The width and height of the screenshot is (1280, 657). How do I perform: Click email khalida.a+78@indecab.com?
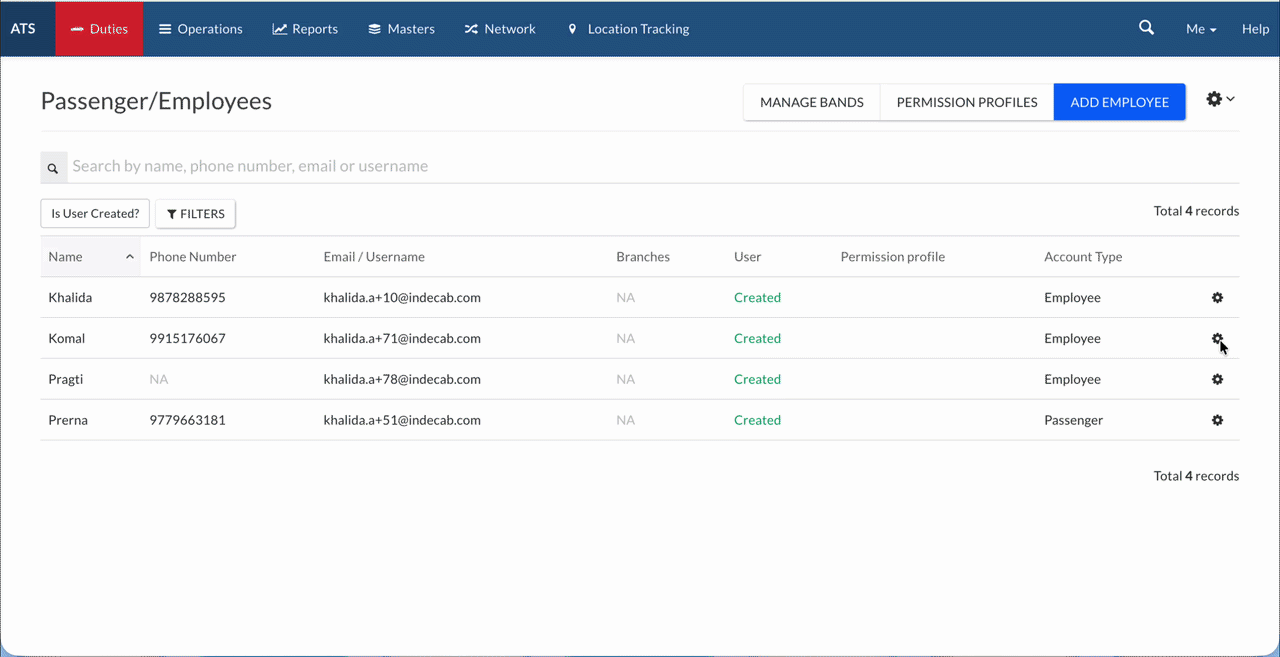pos(402,380)
